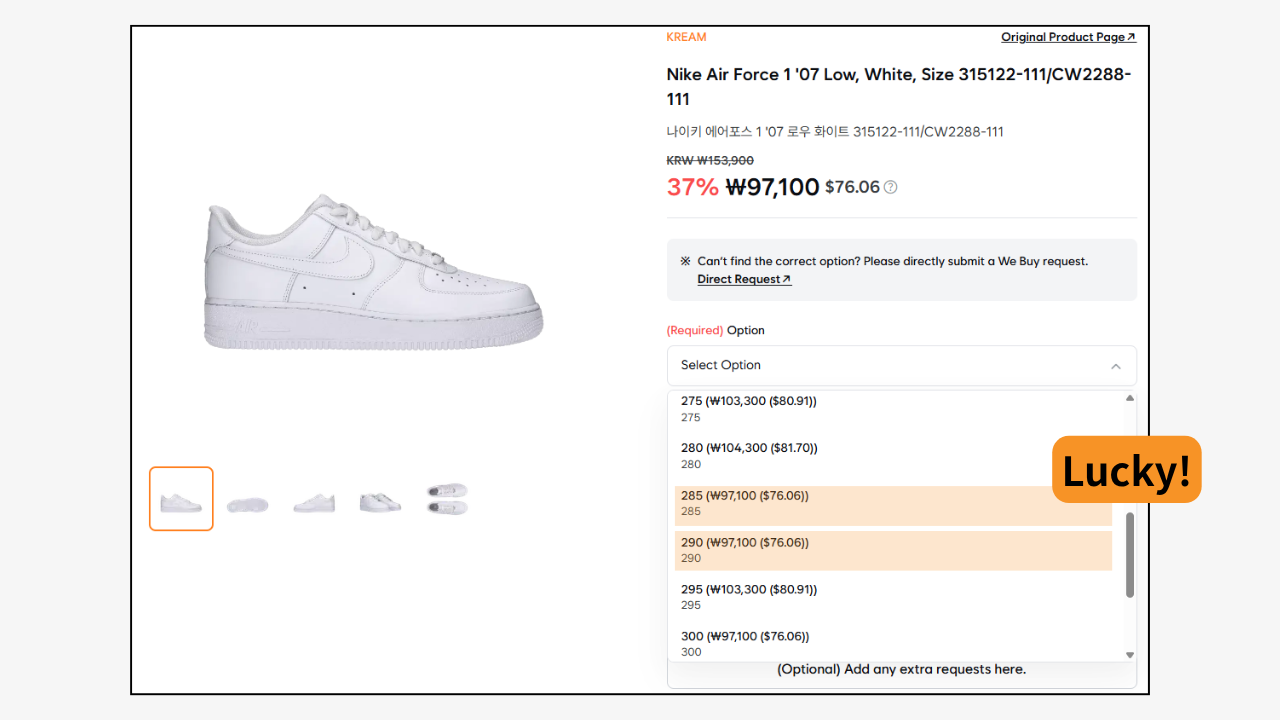Click the price info question mark icon
This screenshot has height=720, width=1280.
coord(890,187)
